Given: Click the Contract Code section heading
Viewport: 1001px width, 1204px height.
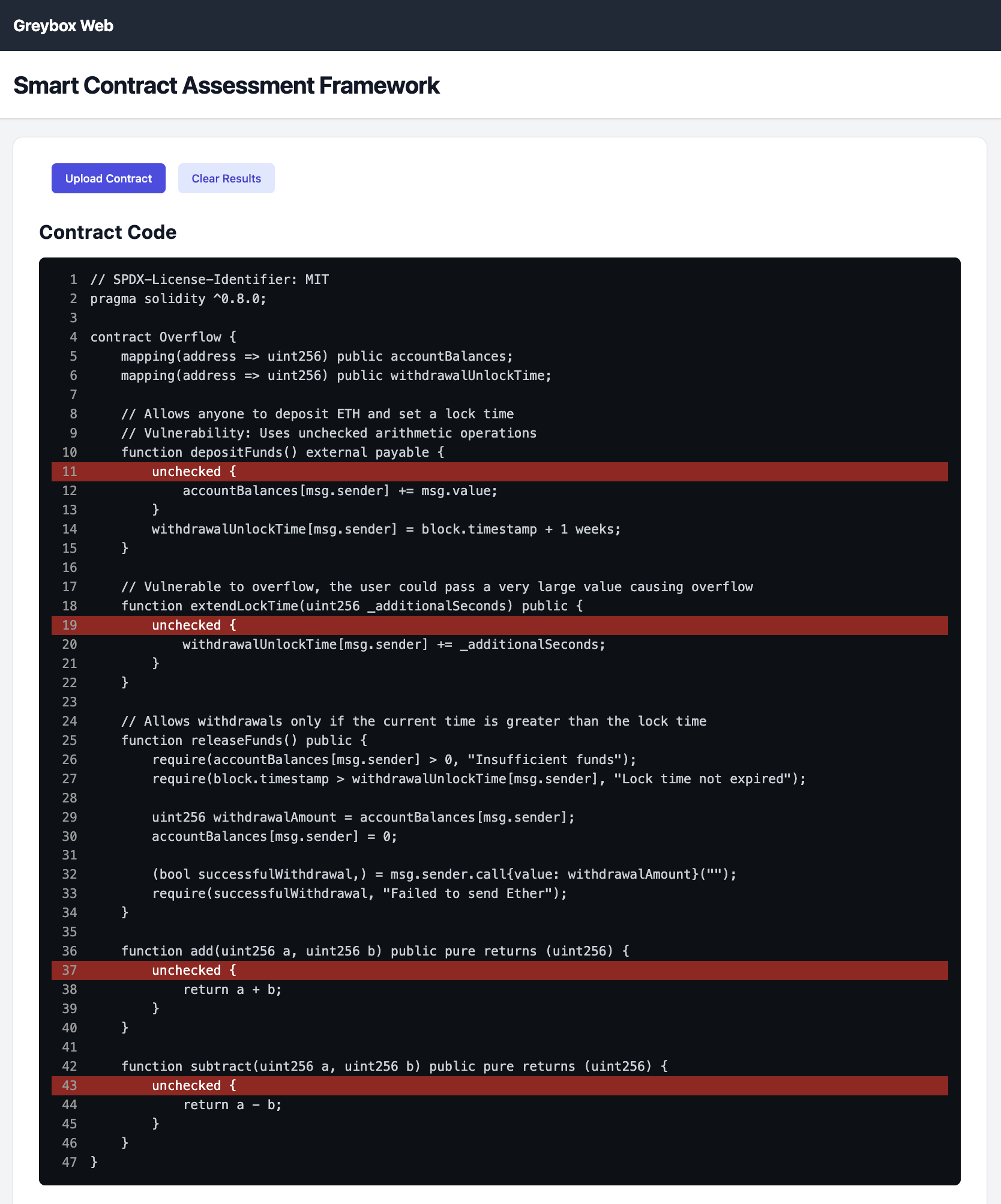Looking at the screenshot, I should 107,232.
